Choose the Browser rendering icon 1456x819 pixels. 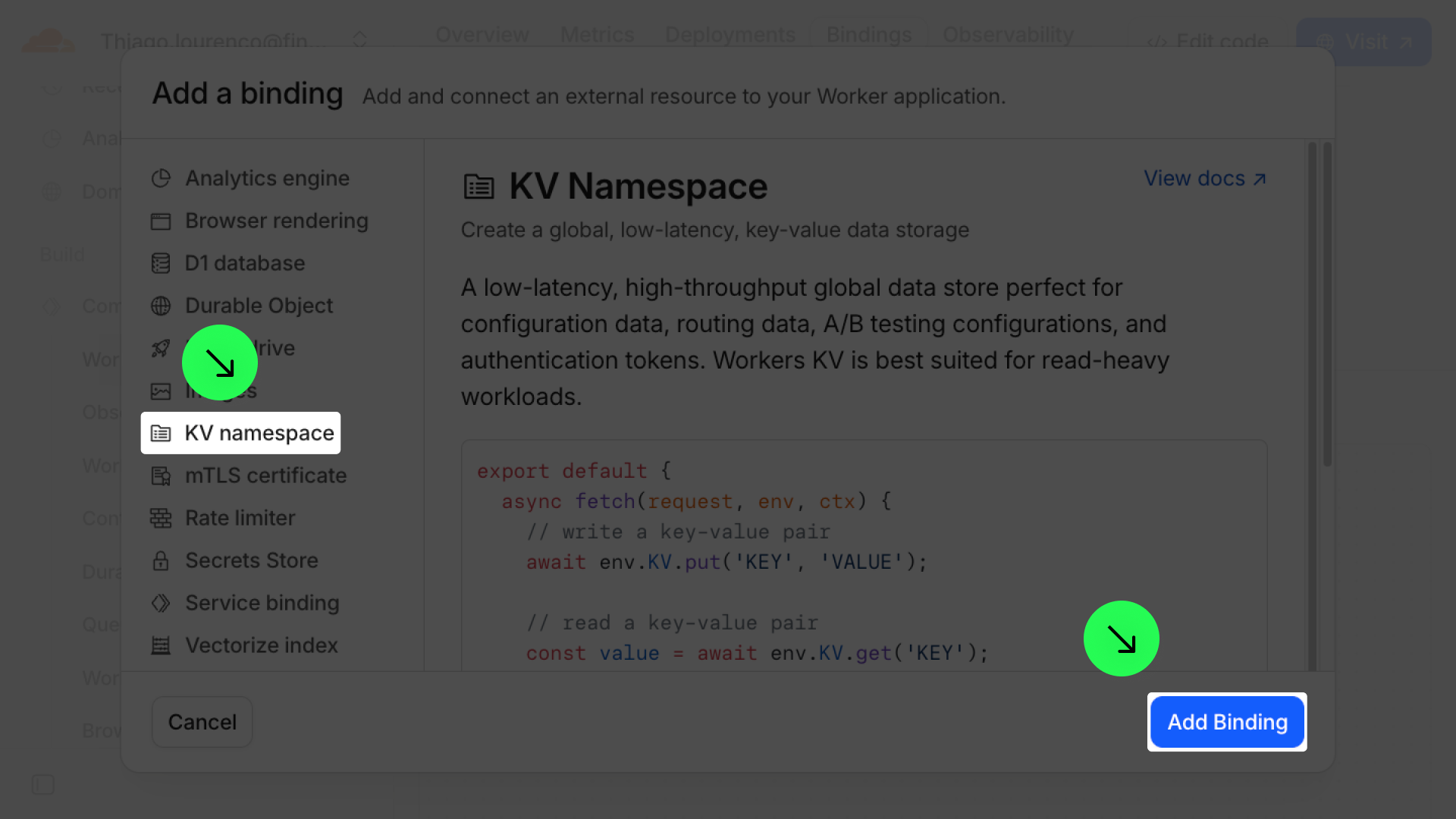click(x=161, y=221)
